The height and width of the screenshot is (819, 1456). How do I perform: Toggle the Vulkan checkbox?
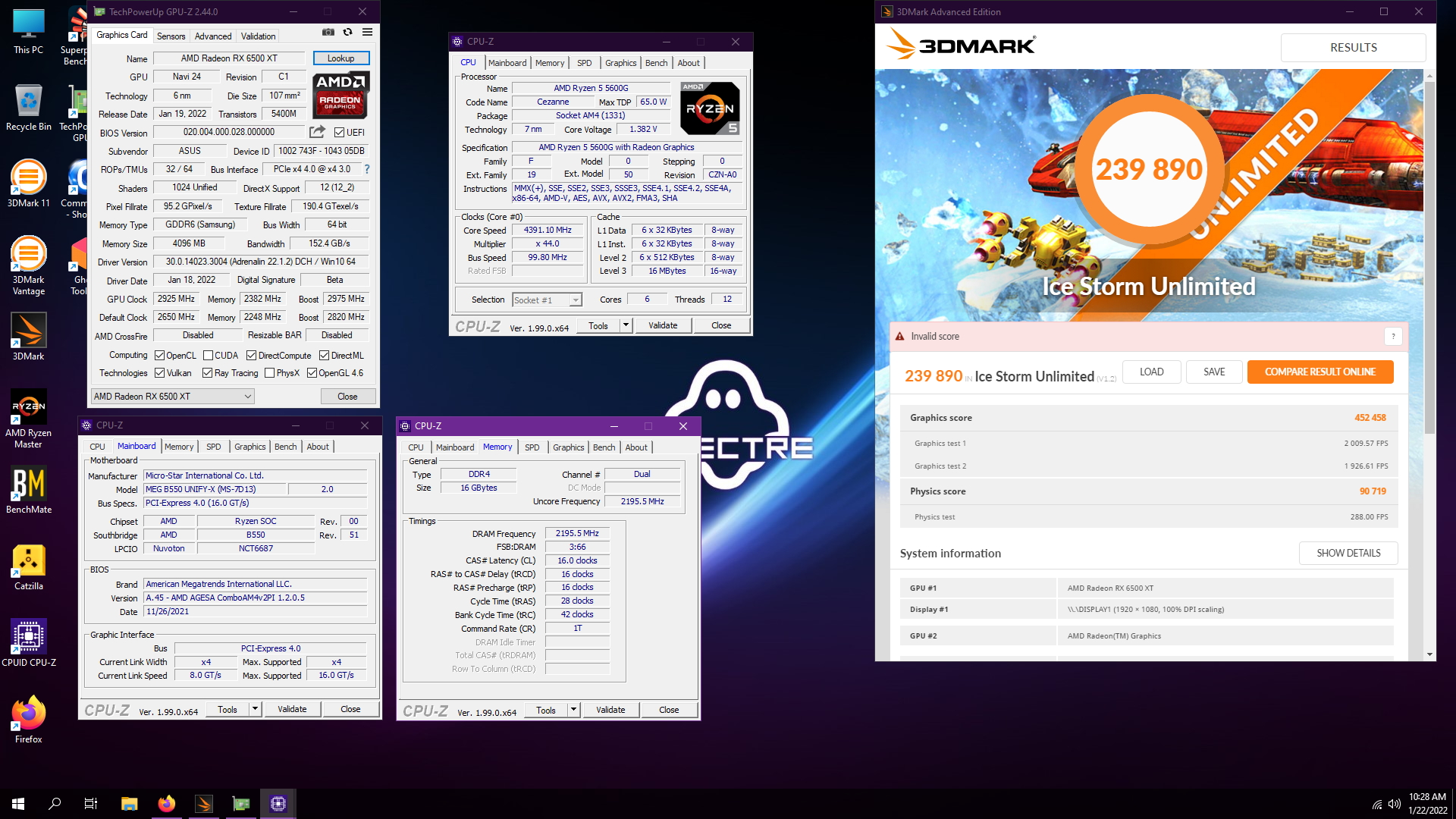point(159,373)
